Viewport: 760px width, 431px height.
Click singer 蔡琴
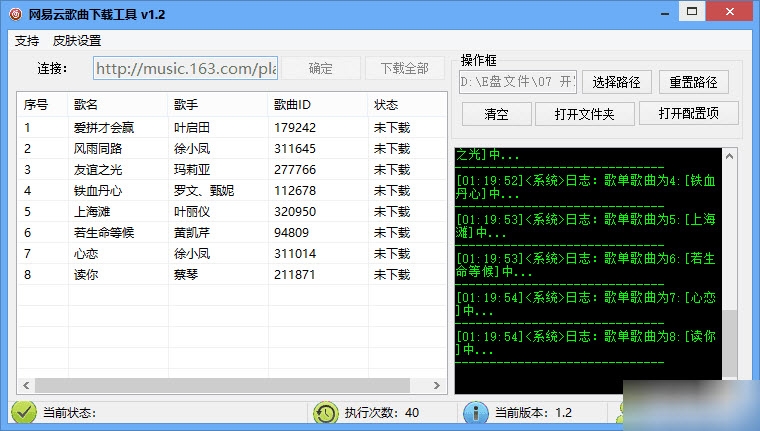pyautogui.click(x=186, y=274)
